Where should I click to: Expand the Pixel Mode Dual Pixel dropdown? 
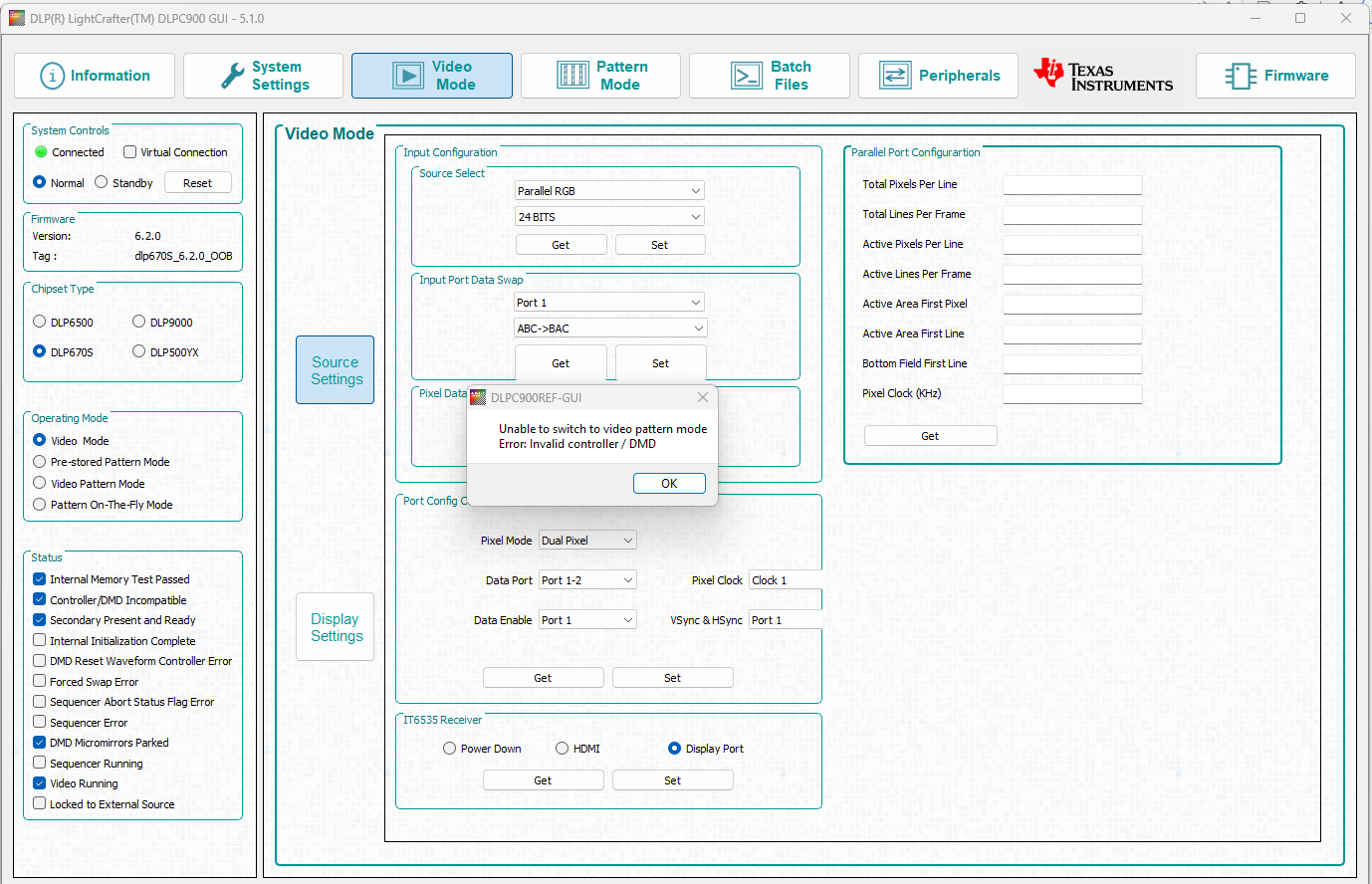[587, 541]
